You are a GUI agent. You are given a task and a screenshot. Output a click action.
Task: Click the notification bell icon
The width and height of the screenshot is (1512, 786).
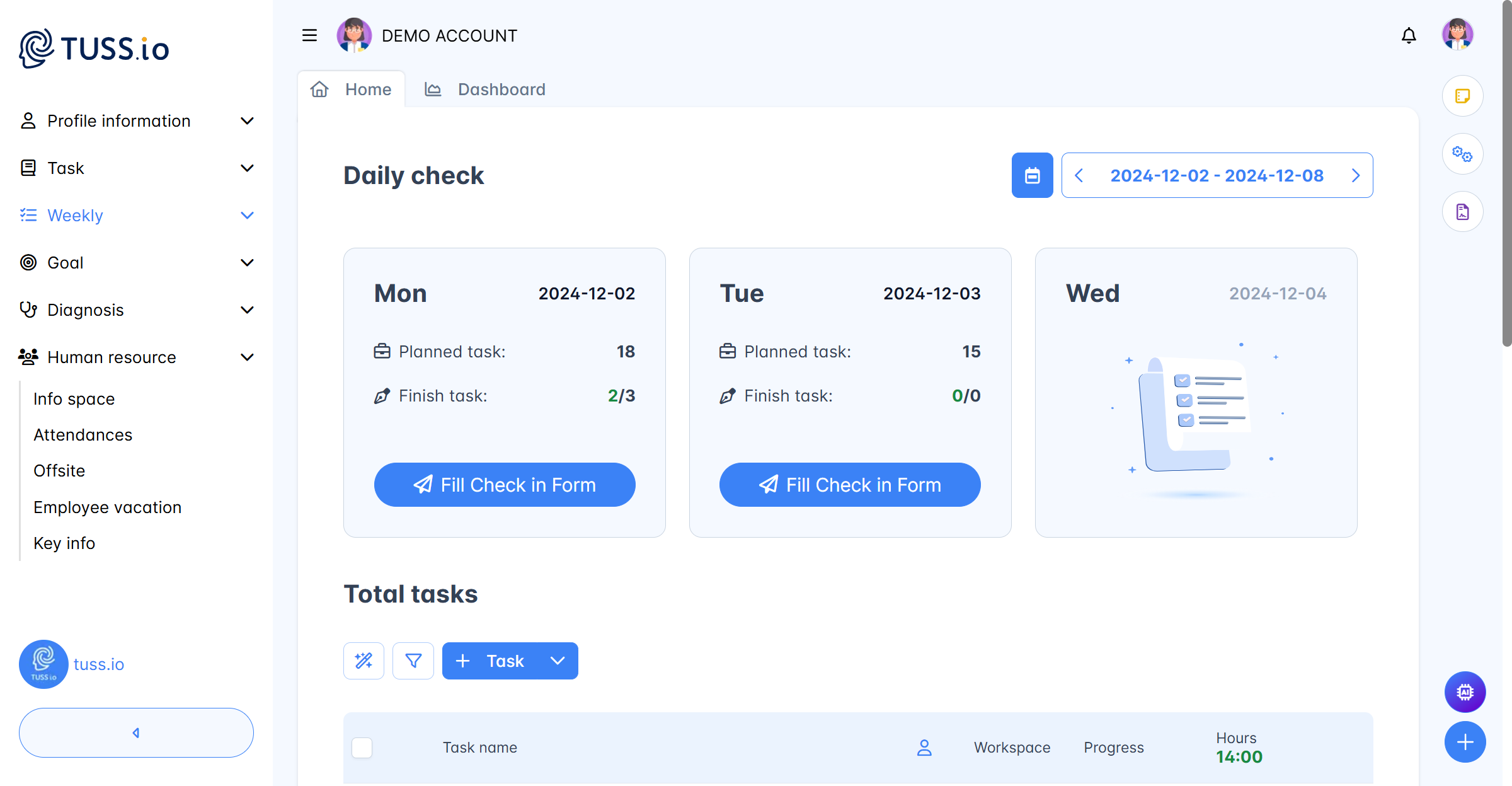pos(1409,36)
